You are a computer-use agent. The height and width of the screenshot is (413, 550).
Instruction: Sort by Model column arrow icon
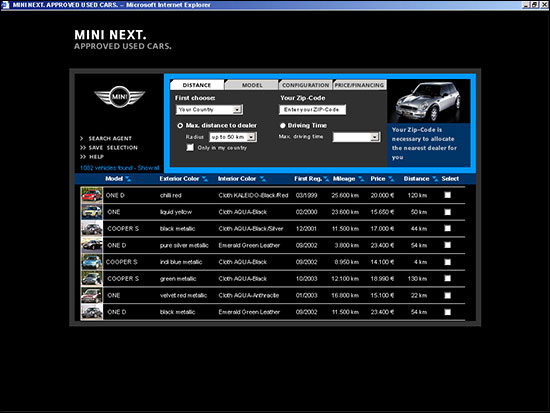pyautogui.click(x=128, y=179)
